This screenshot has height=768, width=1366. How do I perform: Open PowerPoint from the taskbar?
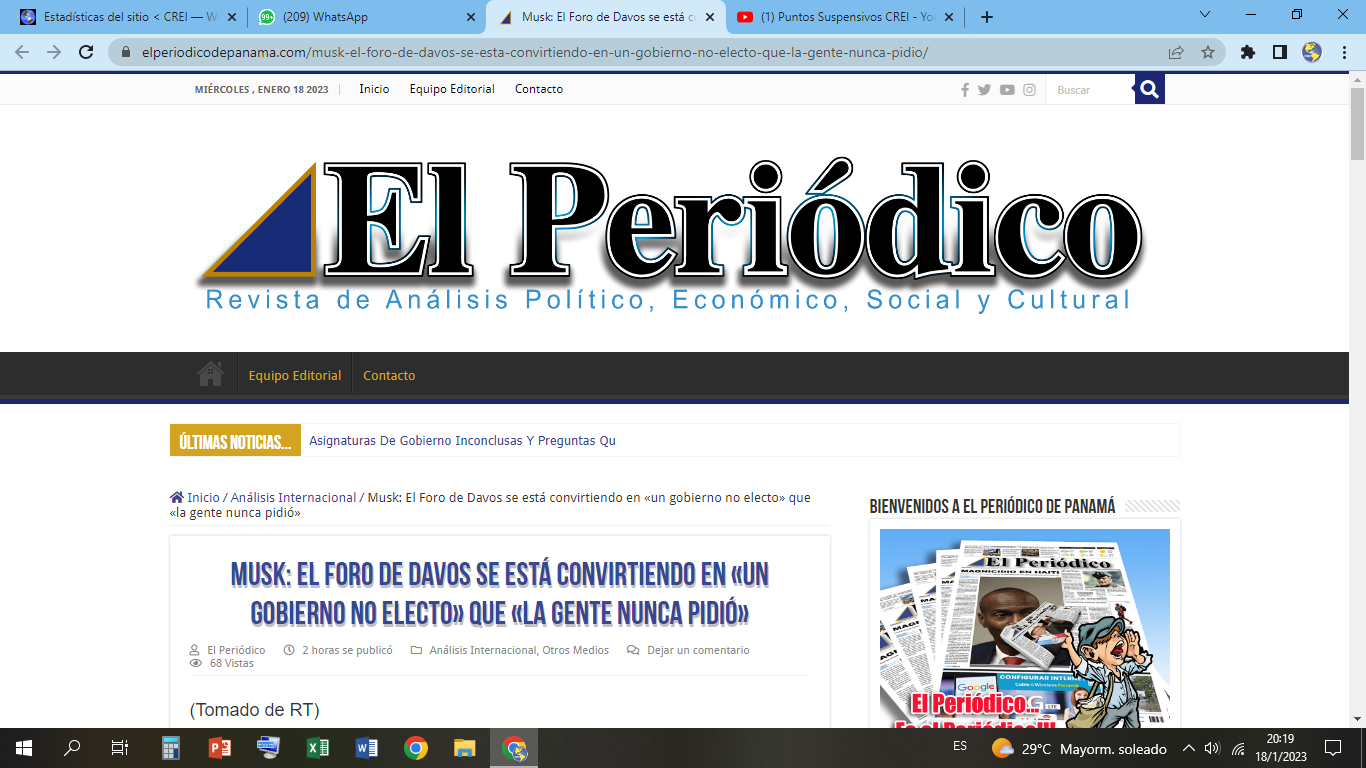pyautogui.click(x=219, y=748)
